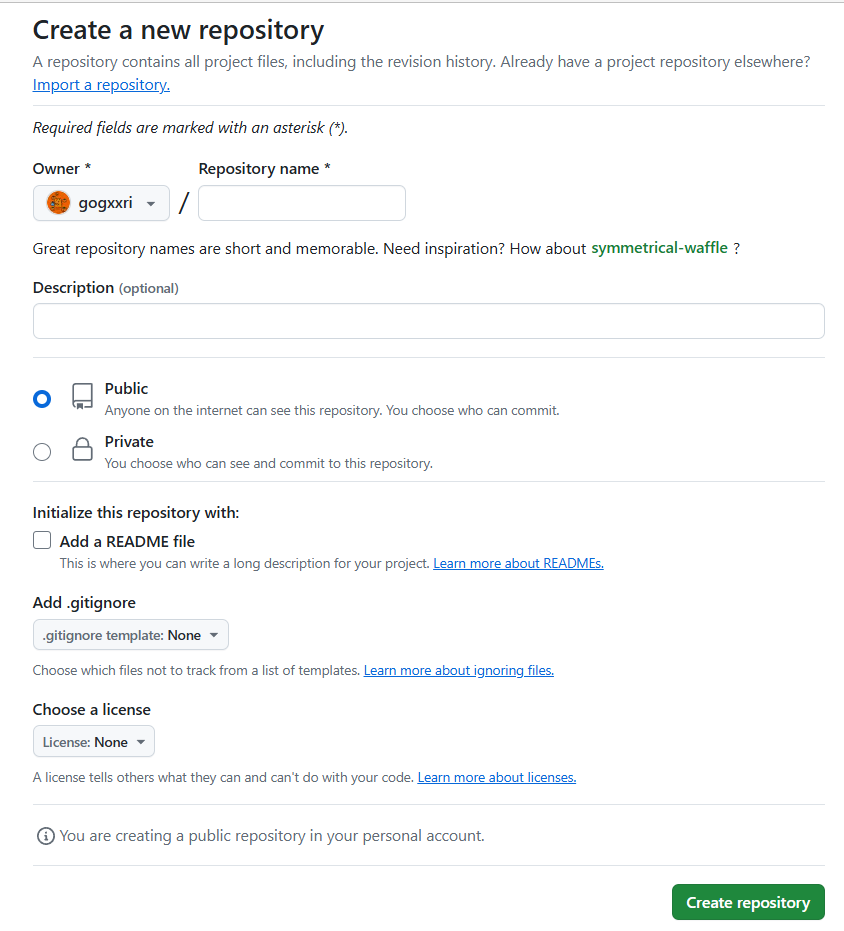Click the caret arrow on License button
This screenshot has width=844, height=931.
point(141,742)
